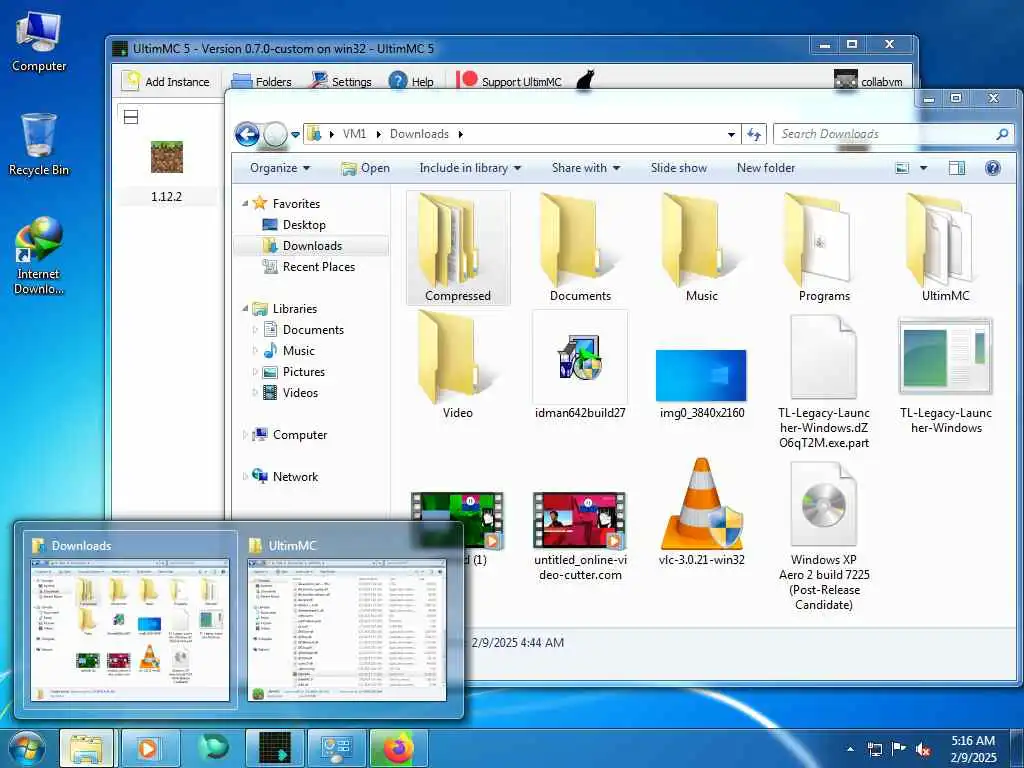Select Windows XP Aero 2 build 7225 file

(x=824, y=536)
